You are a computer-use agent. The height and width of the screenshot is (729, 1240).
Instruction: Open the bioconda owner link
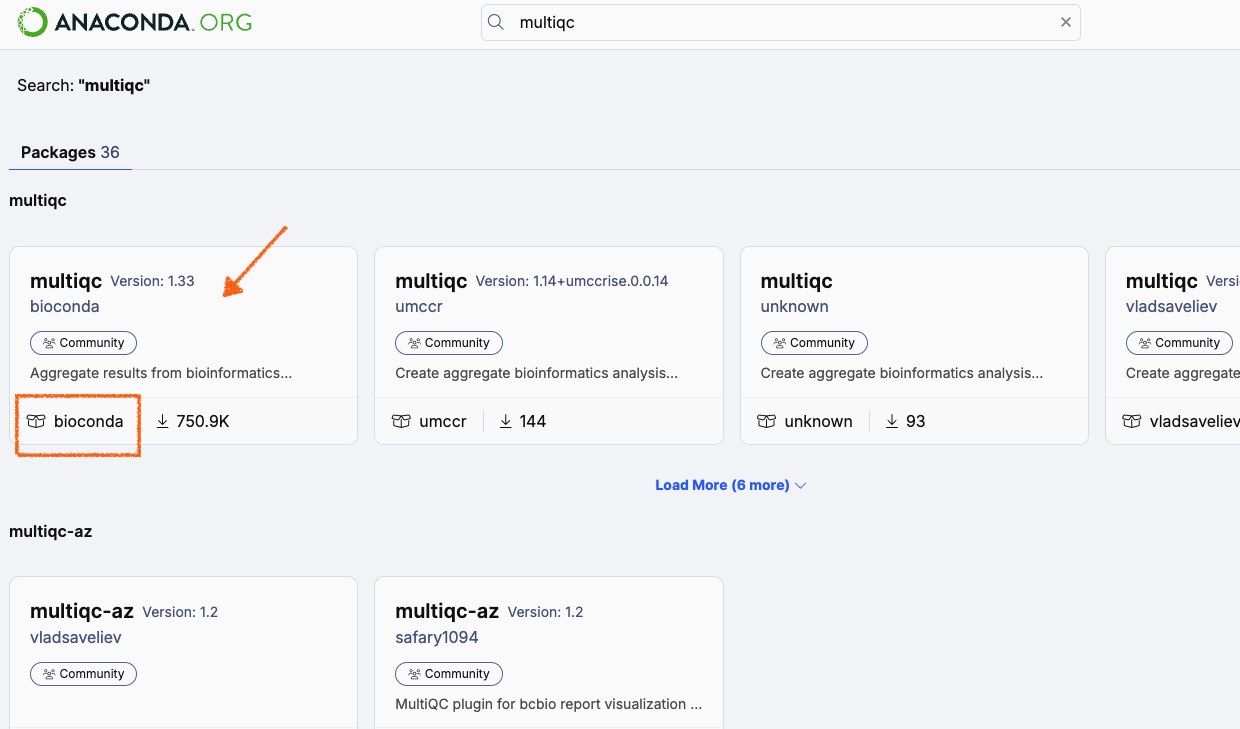click(x=65, y=306)
